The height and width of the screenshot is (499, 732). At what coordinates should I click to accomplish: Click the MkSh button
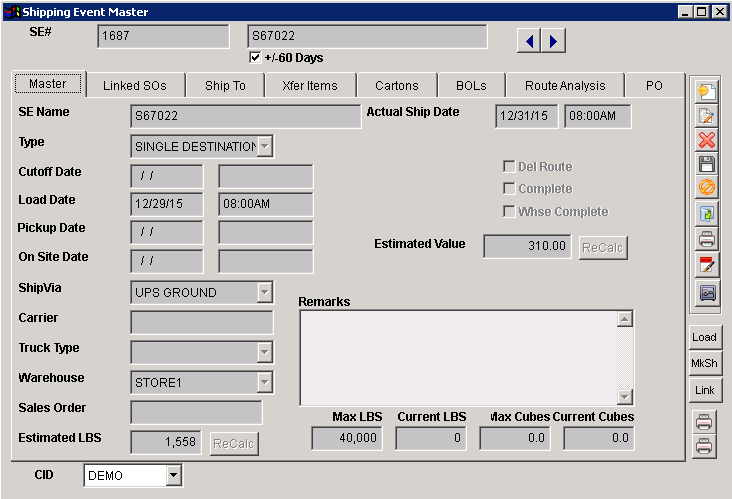point(705,363)
